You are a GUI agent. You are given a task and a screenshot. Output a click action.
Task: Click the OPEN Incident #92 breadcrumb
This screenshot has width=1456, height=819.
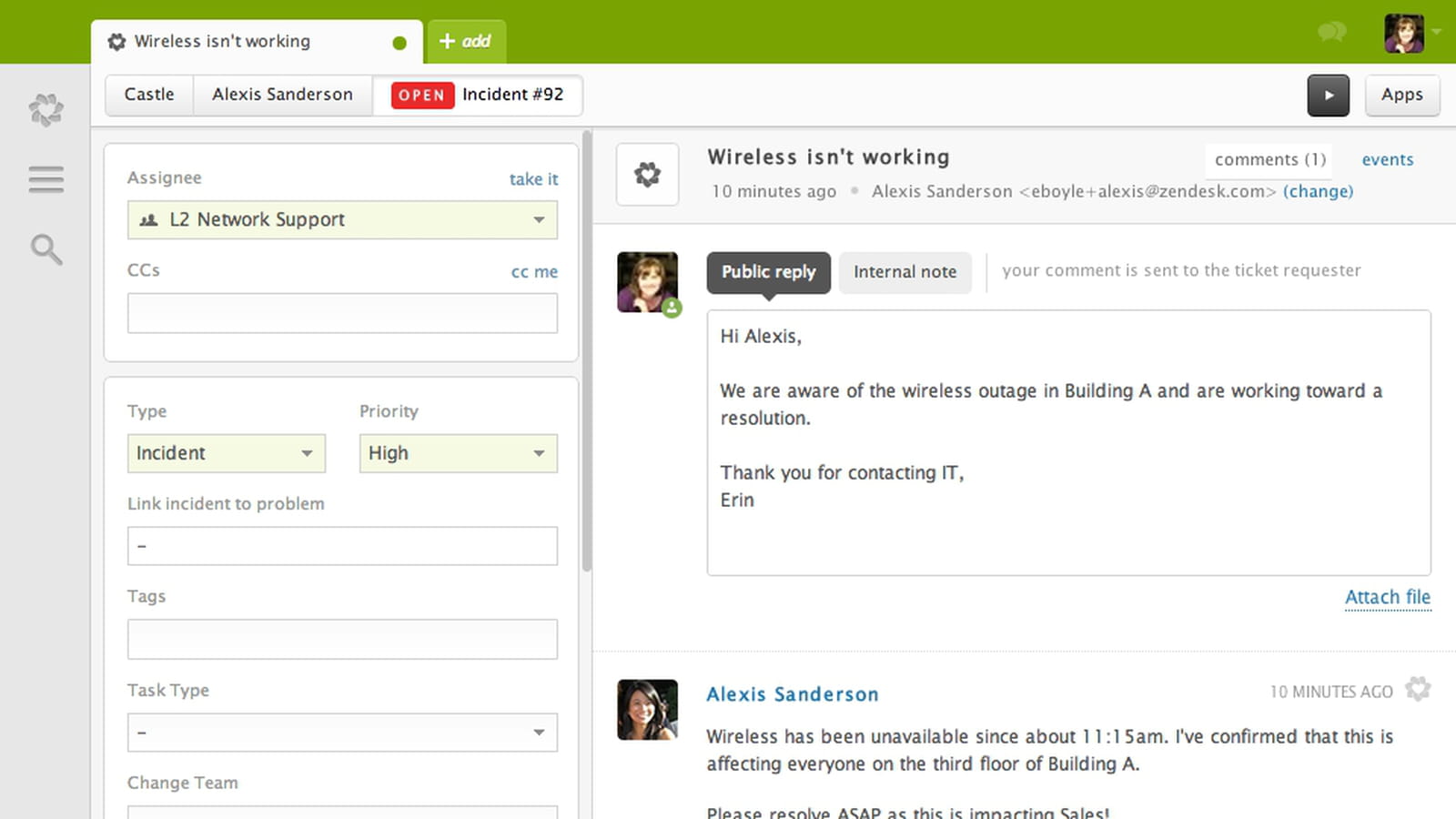click(x=478, y=95)
